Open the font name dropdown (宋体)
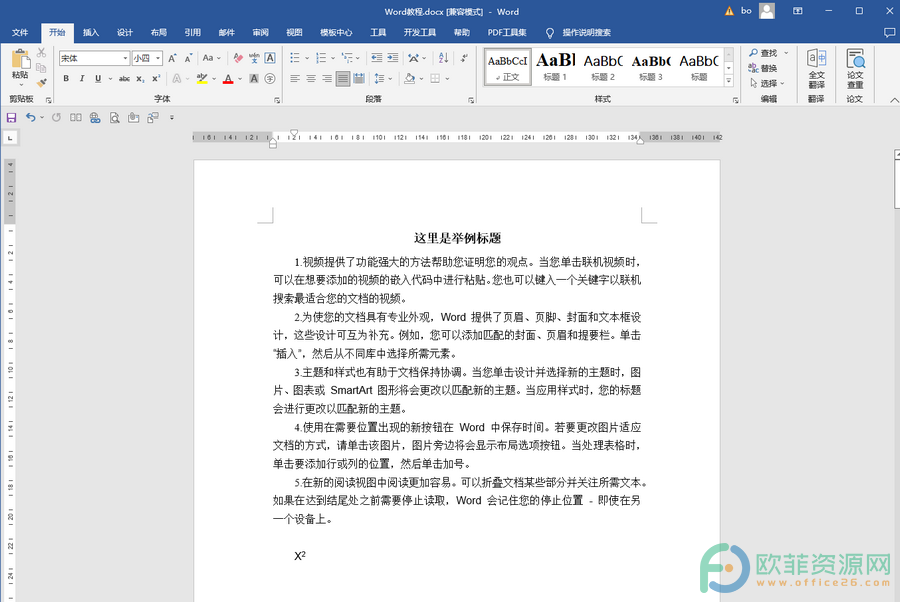900x602 pixels. [x=125, y=58]
